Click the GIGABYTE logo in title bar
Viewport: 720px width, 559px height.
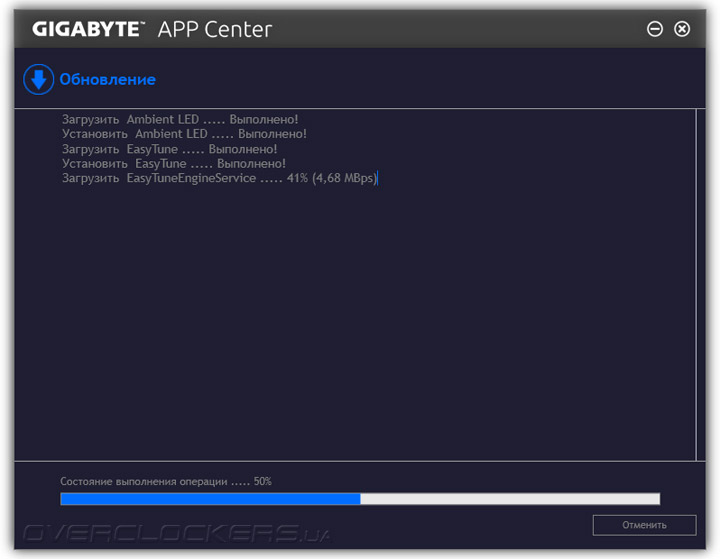[88, 29]
